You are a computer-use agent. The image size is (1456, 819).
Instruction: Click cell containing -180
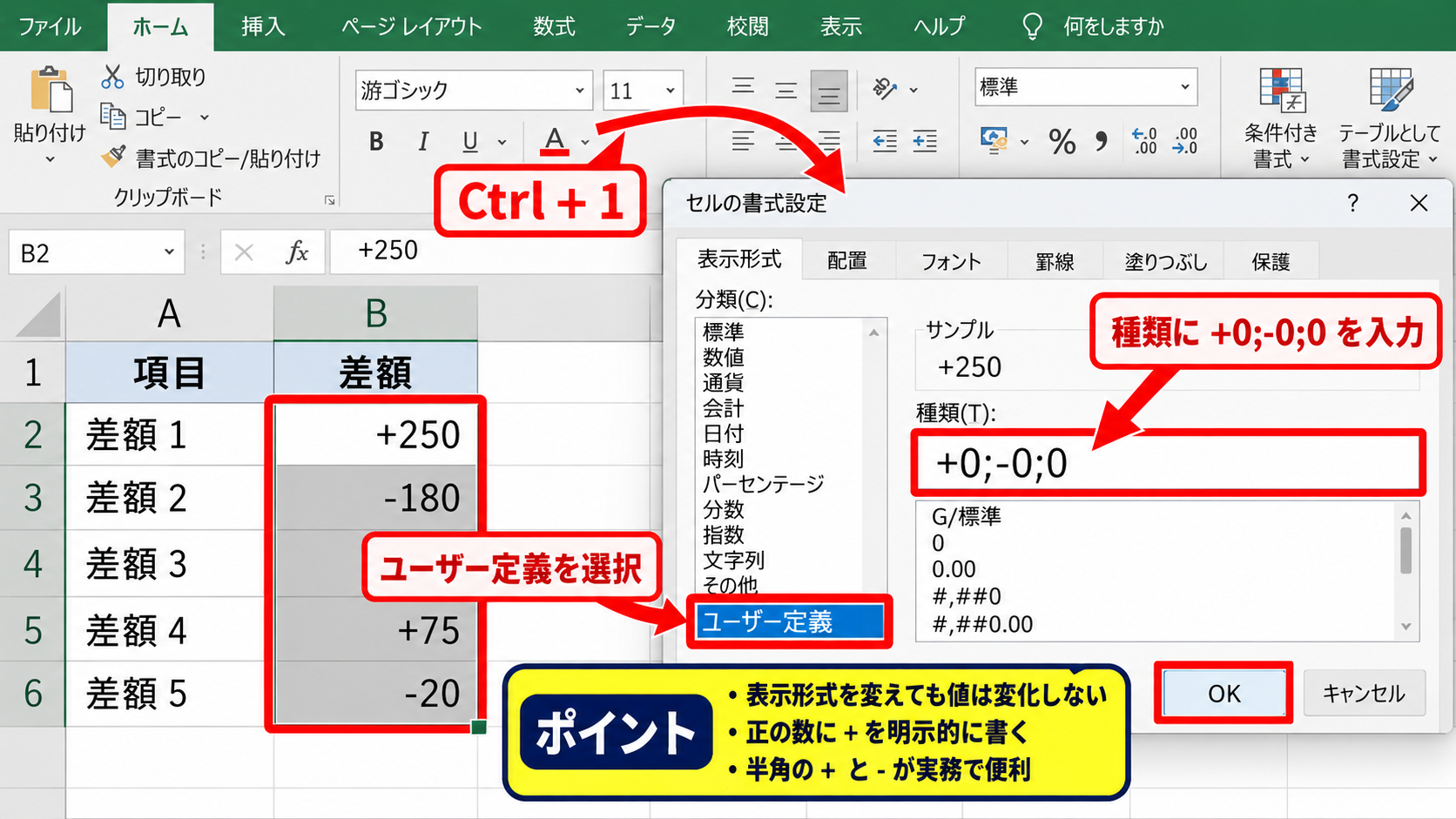(375, 498)
